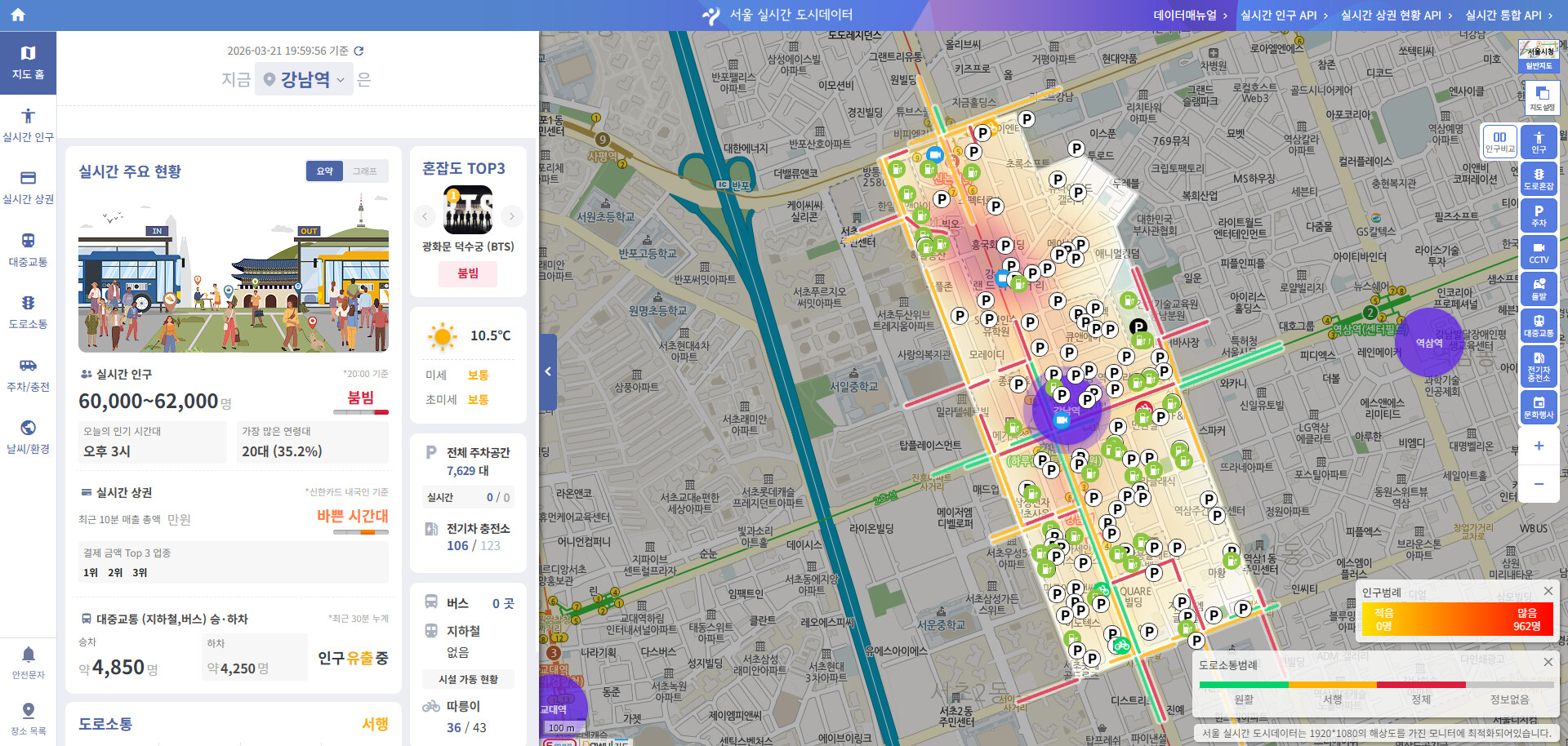Switch to the 그래프 tab

click(x=364, y=171)
